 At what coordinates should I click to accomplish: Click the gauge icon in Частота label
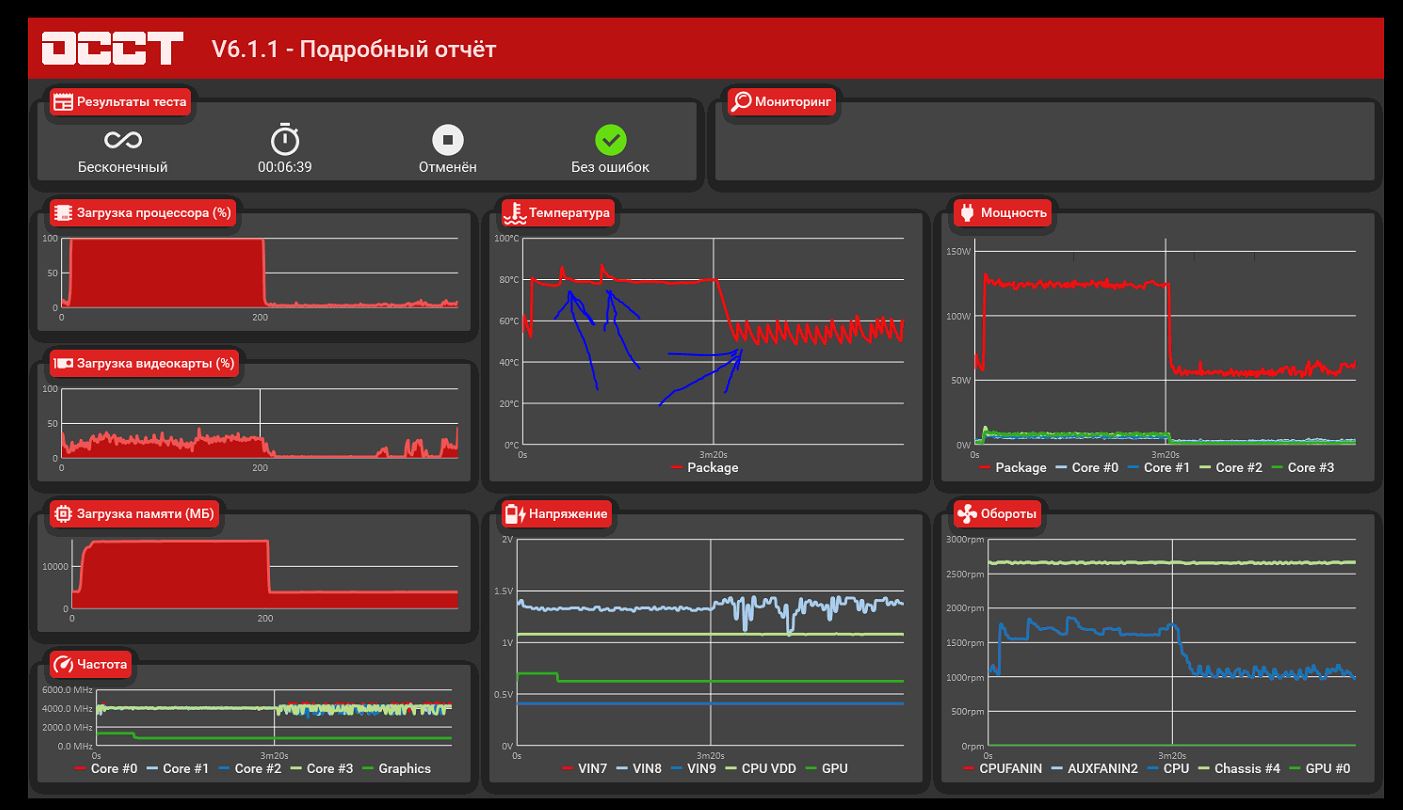tap(63, 664)
